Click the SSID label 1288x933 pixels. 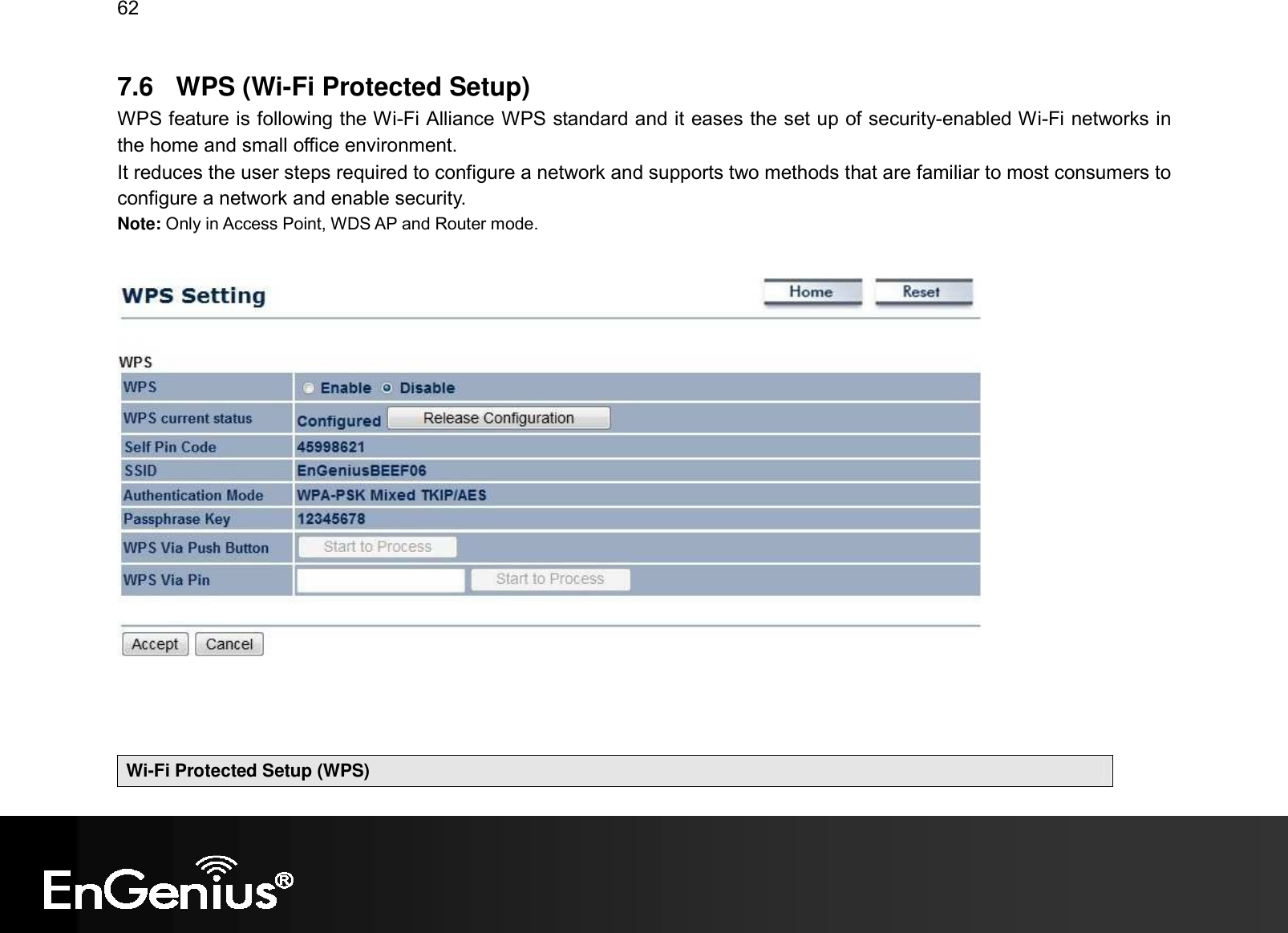(x=140, y=471)
